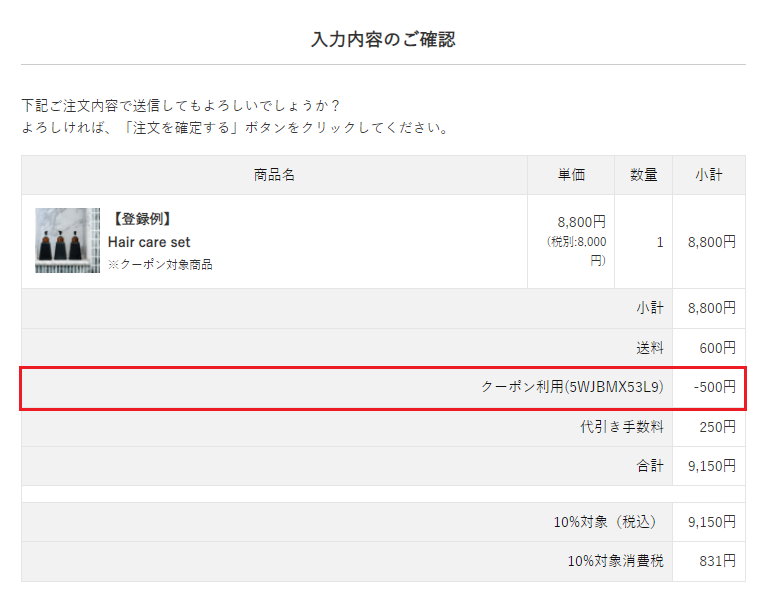Screen dimensions: 768x596
Task: Click the 250円 cash-on-delivery fee
Action: [x=718, y=427]
